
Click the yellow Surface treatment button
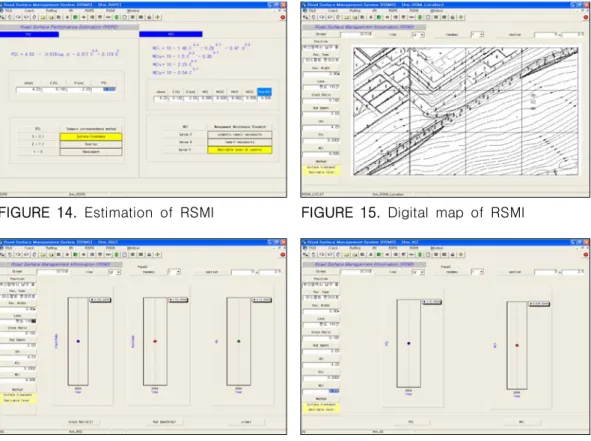pos(91,136)
